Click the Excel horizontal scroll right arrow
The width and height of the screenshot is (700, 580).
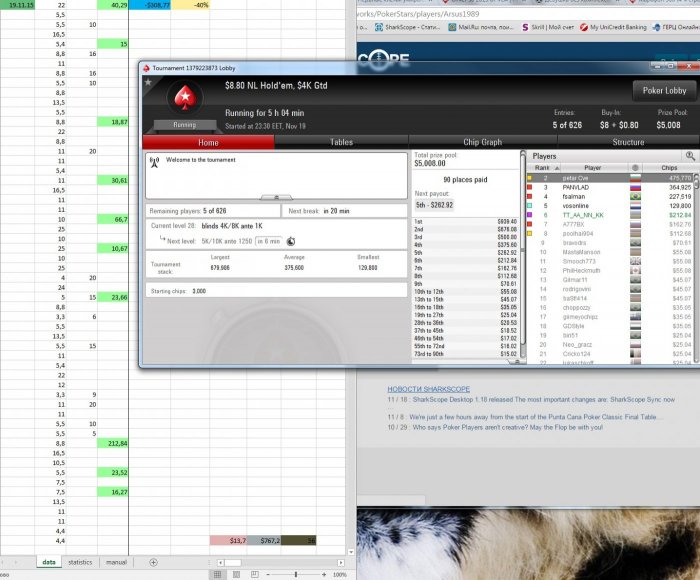[341, 563]
